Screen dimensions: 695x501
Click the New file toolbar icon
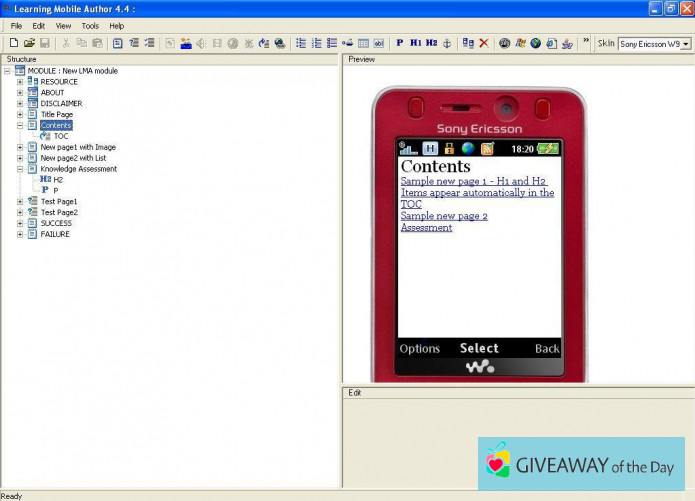tap(13, 43)
